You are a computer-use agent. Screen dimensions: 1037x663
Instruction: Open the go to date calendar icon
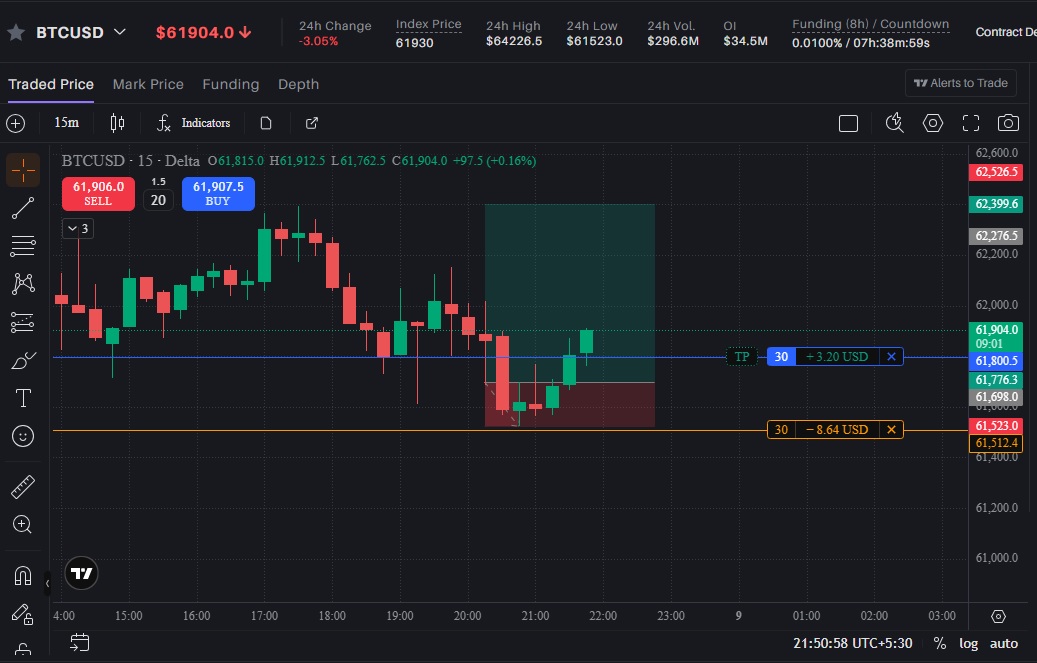click(x=79, y=642)
